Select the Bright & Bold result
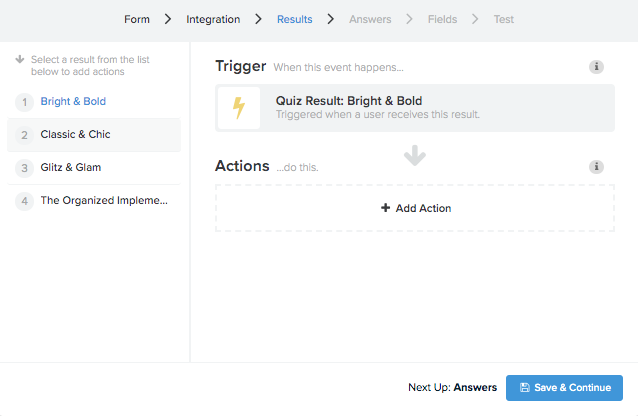Screen dimensions: 638x416 coord(94,101)
